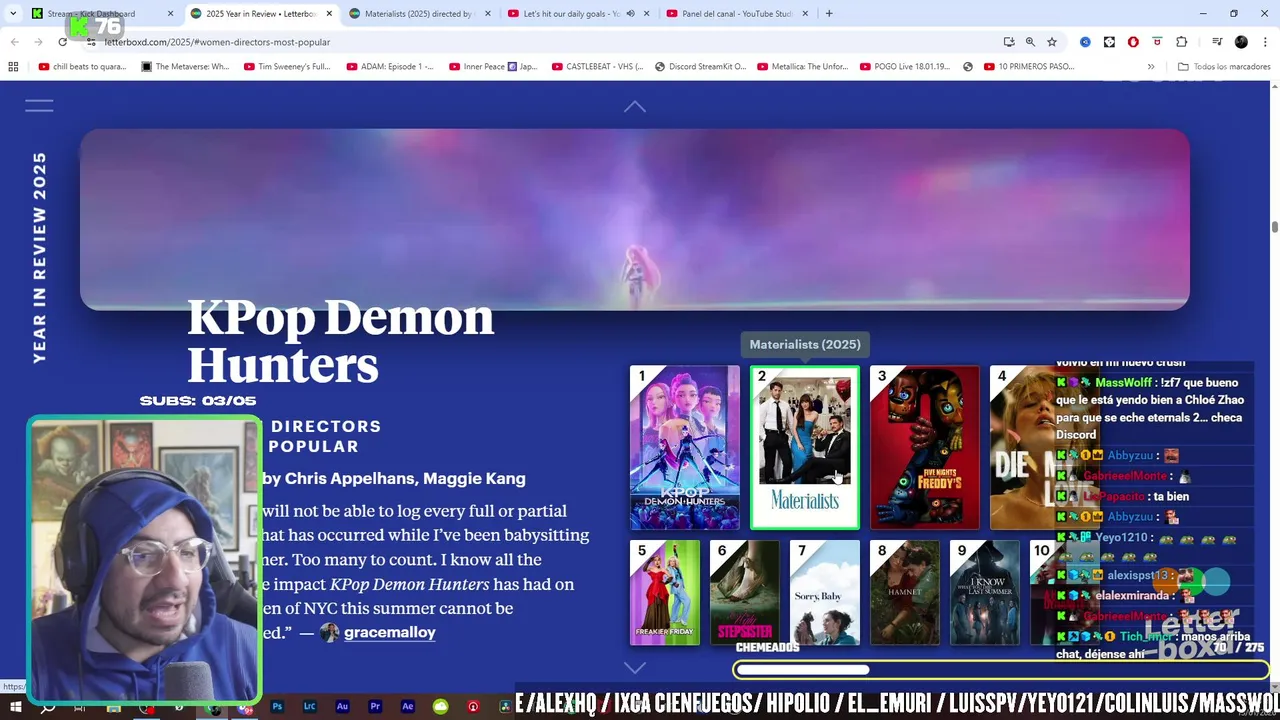Image resolution: width=1280 pixels, height=720 pixels.
Task: Open the Tim Sweeney's Full... bookmark
Action: tap(287, 67)
